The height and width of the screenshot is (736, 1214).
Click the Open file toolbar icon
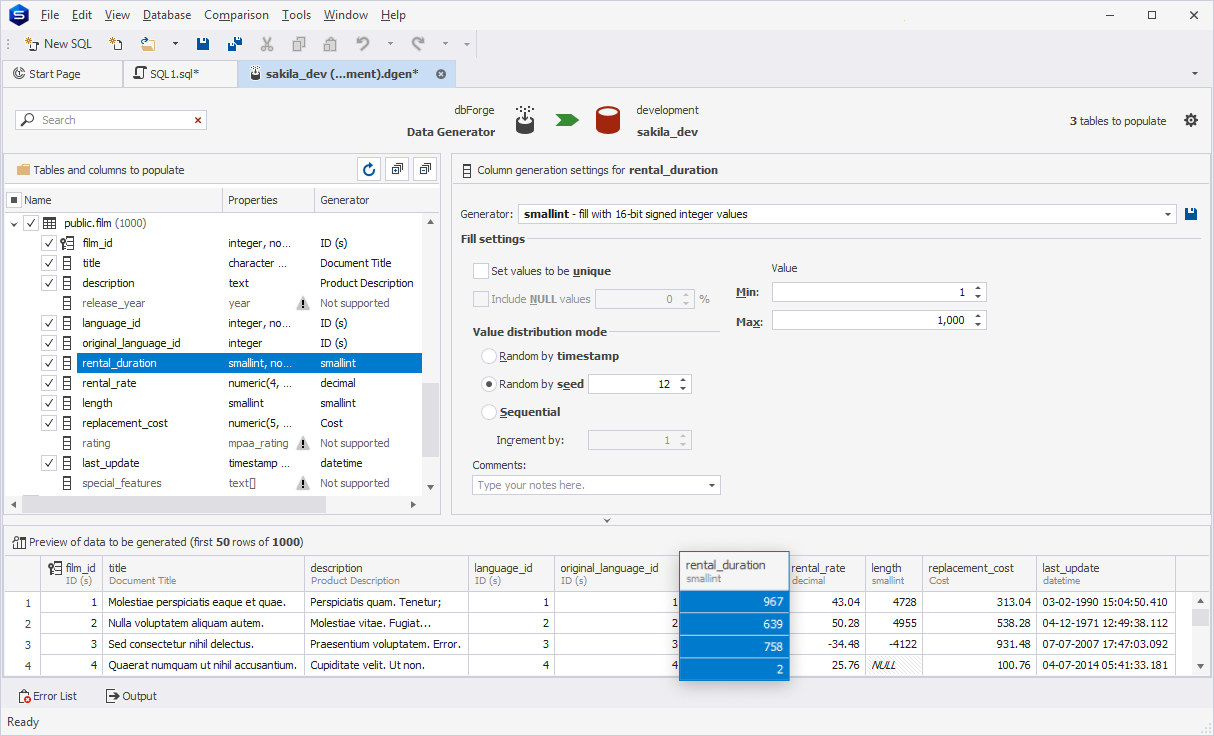(x=147, y=44)
